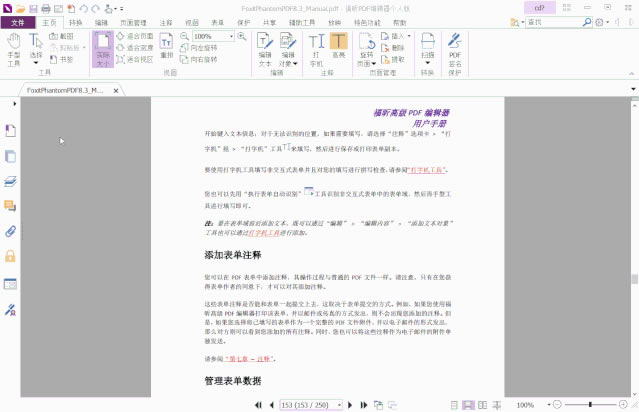
Task: Click the Redo arrow in quick toolbar
Action: (96, 8)
